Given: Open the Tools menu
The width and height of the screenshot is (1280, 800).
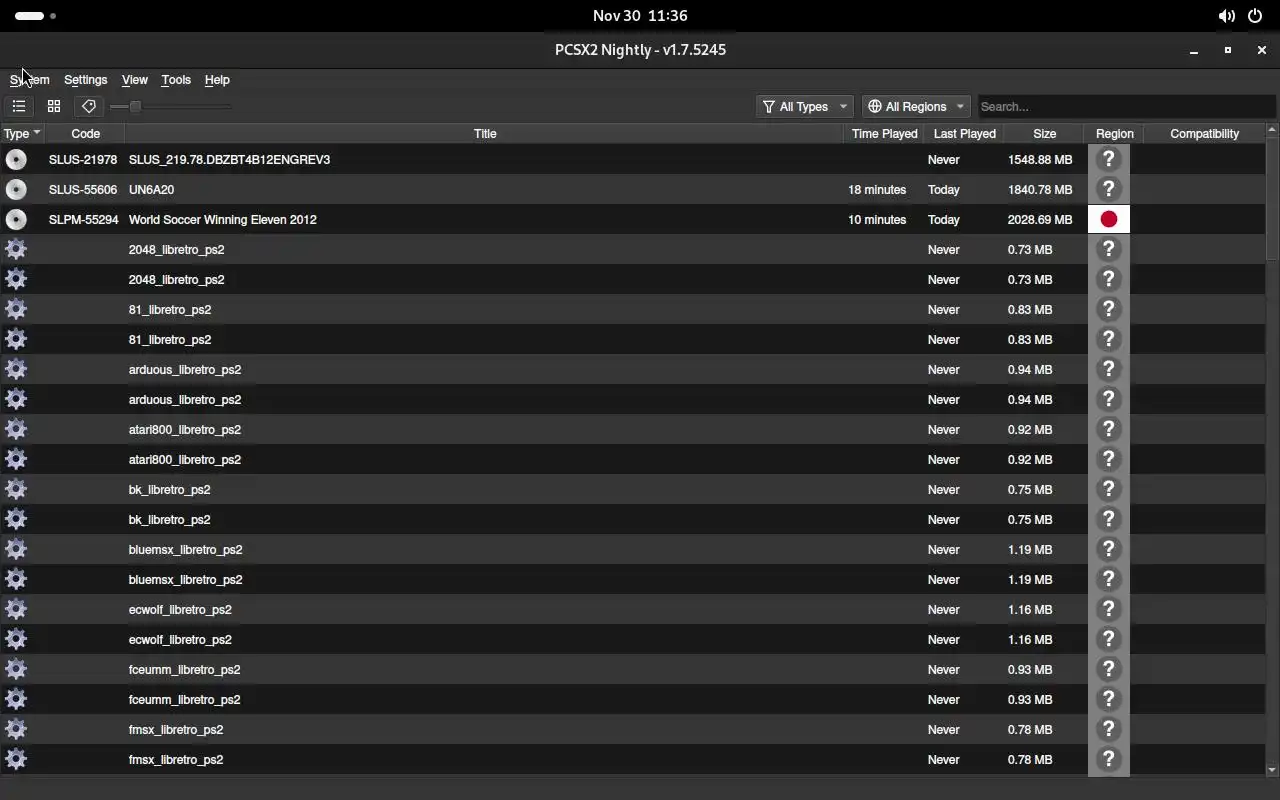Looking at the screenshot, I should (x=176, y=80).
